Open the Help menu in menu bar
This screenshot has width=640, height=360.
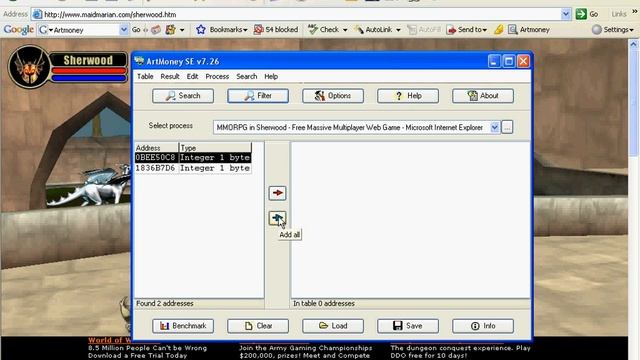[x=271, y=76]
